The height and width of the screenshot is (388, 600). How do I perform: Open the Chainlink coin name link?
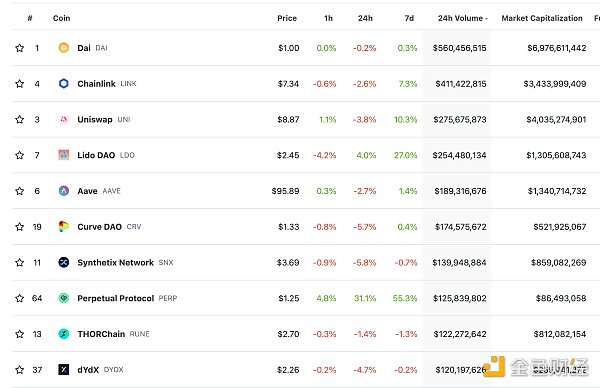96,83
